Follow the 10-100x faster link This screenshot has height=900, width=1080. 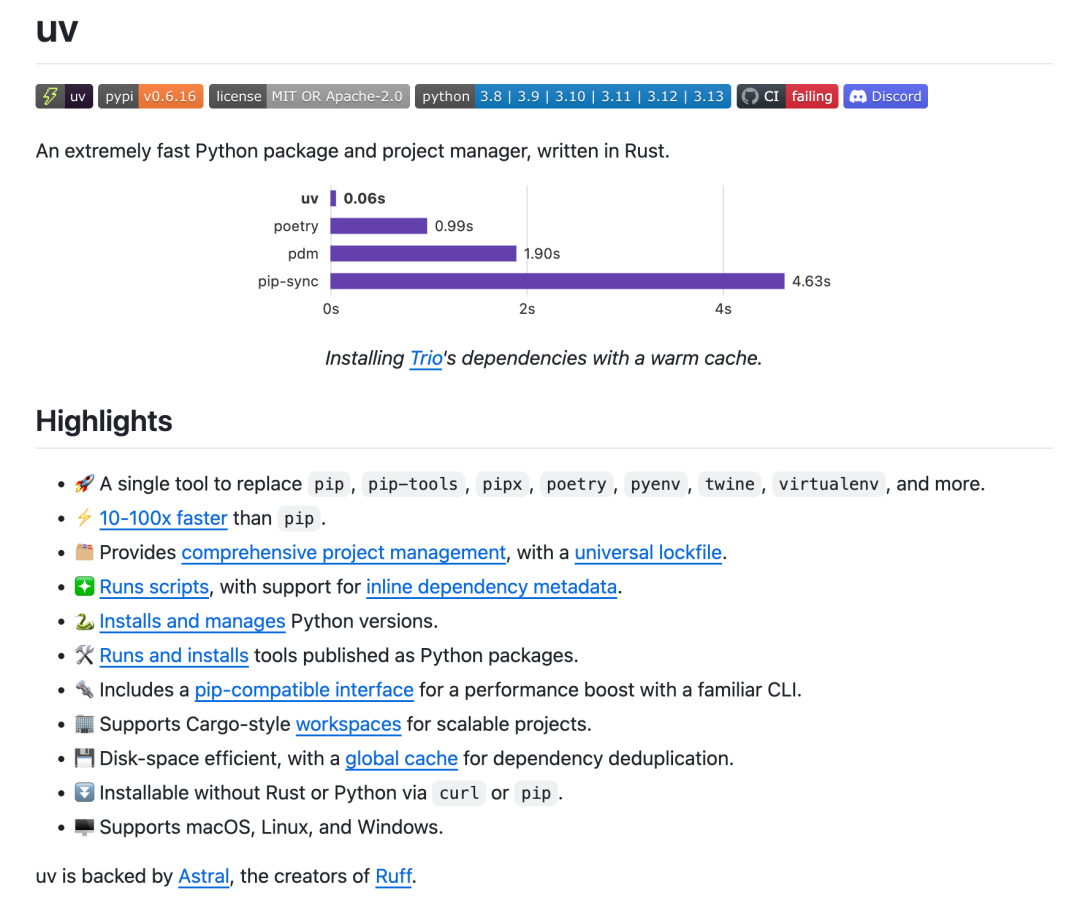[163, 518]
